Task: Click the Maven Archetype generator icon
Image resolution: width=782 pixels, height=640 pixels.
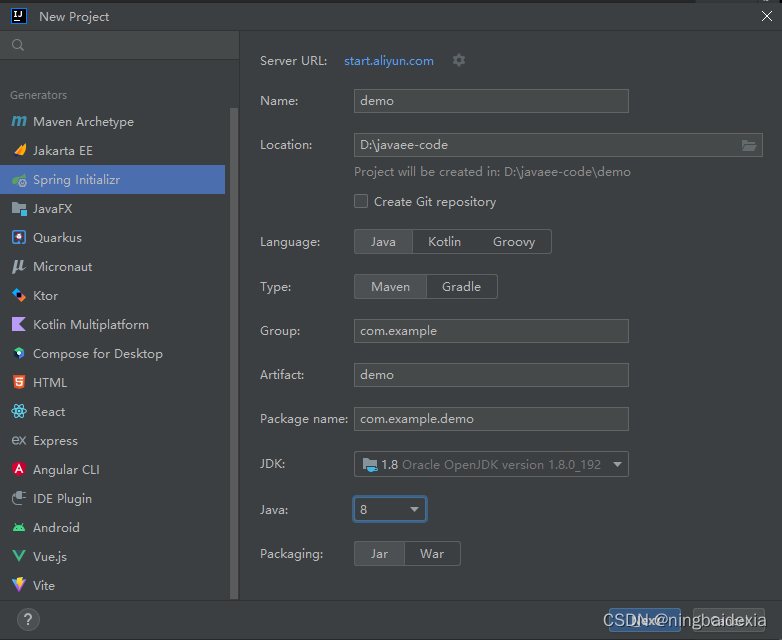Action: [x=19, y=121]
